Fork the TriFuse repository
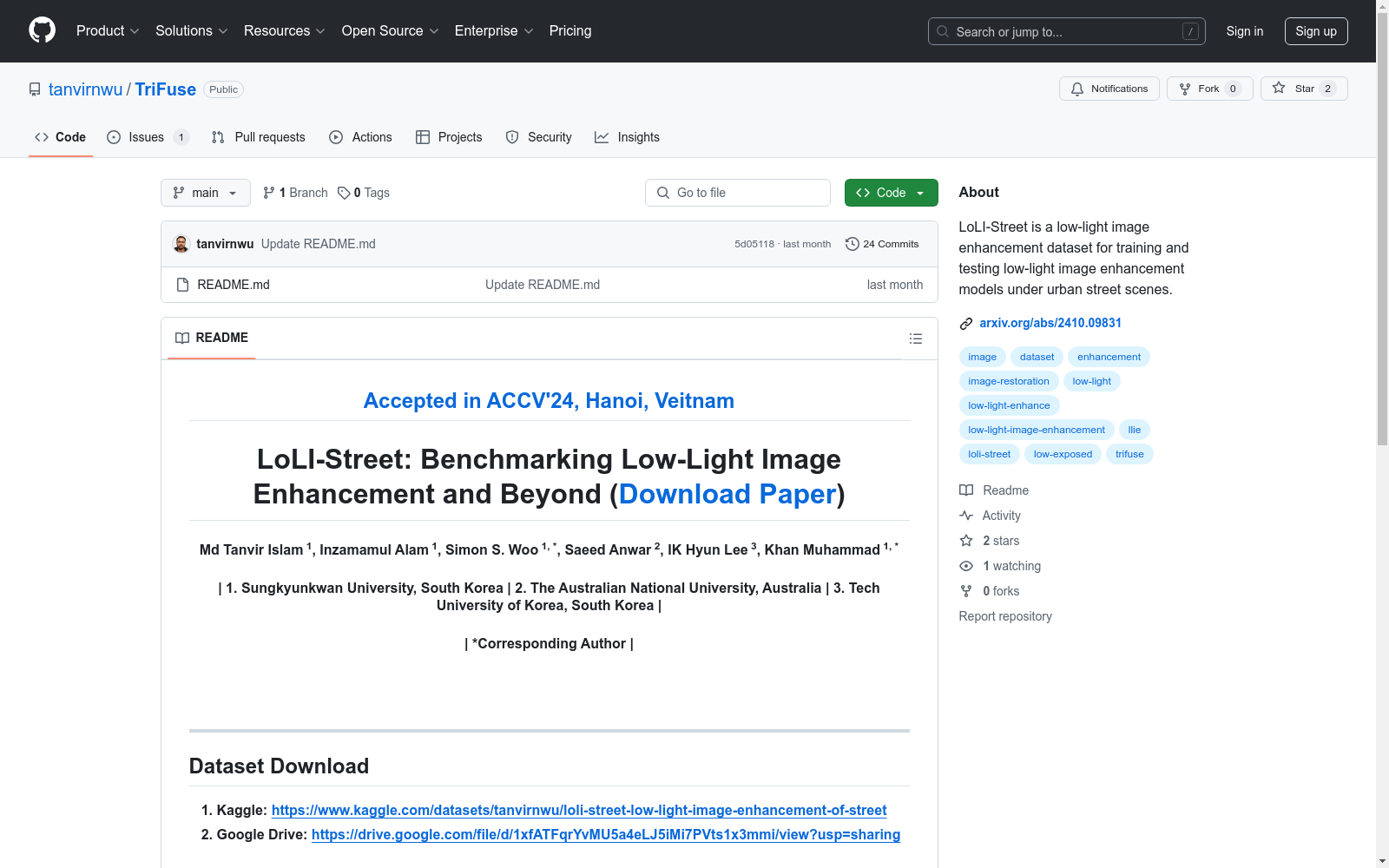 point(1209,89)
